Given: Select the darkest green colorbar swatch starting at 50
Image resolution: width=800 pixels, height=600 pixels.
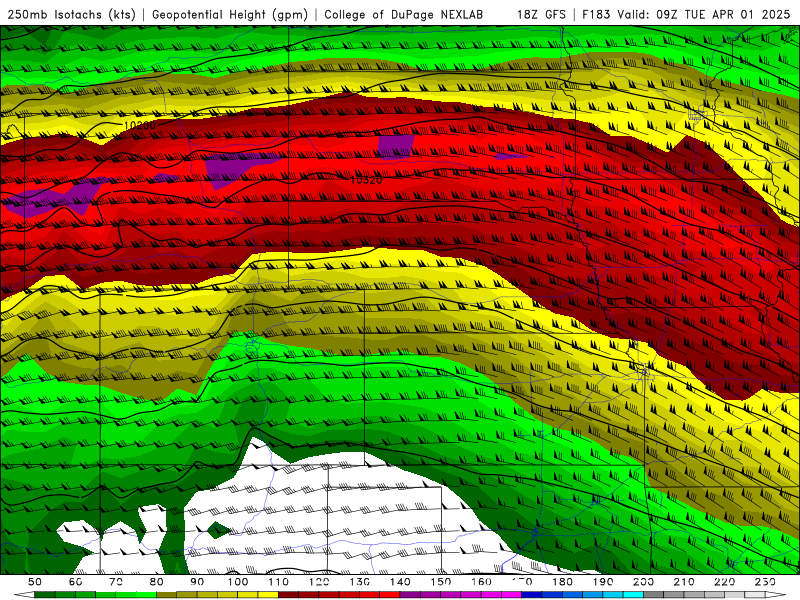Looking at the screenshot, I should point(44,595).
